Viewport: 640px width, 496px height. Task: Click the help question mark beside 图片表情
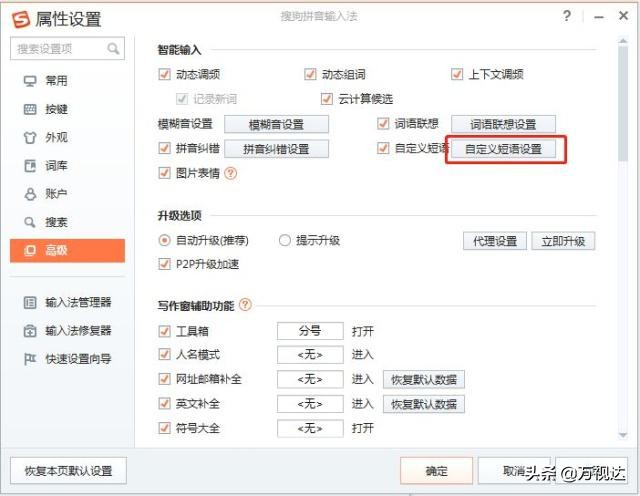231,173
